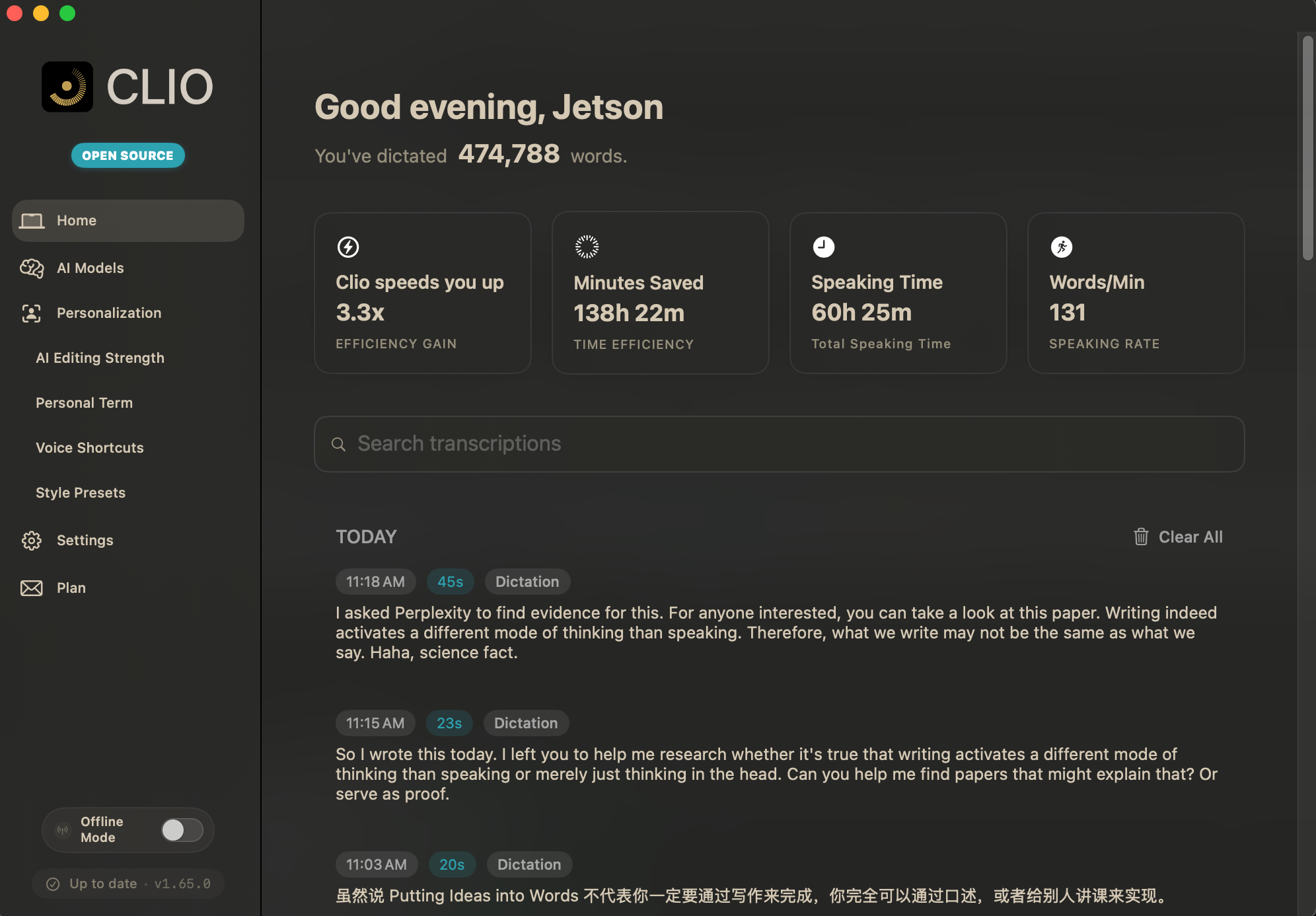Select AI Editing Strength submenu item

(100, 358)
